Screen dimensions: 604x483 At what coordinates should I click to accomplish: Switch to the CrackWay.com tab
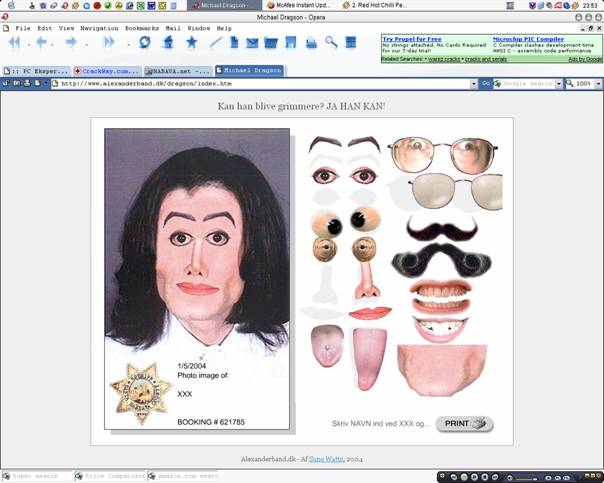[x=107, y=71]
